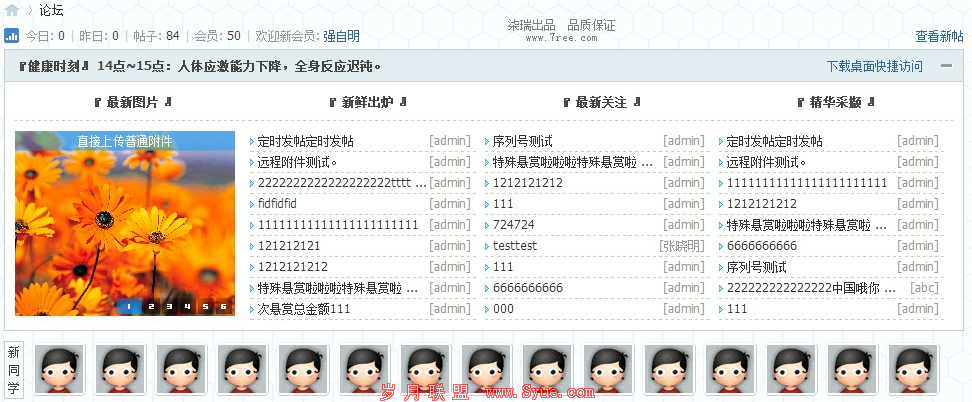Click the 新鲜出炉 column heading
Screen dimensions: 972x402
(x=366, y=102)
